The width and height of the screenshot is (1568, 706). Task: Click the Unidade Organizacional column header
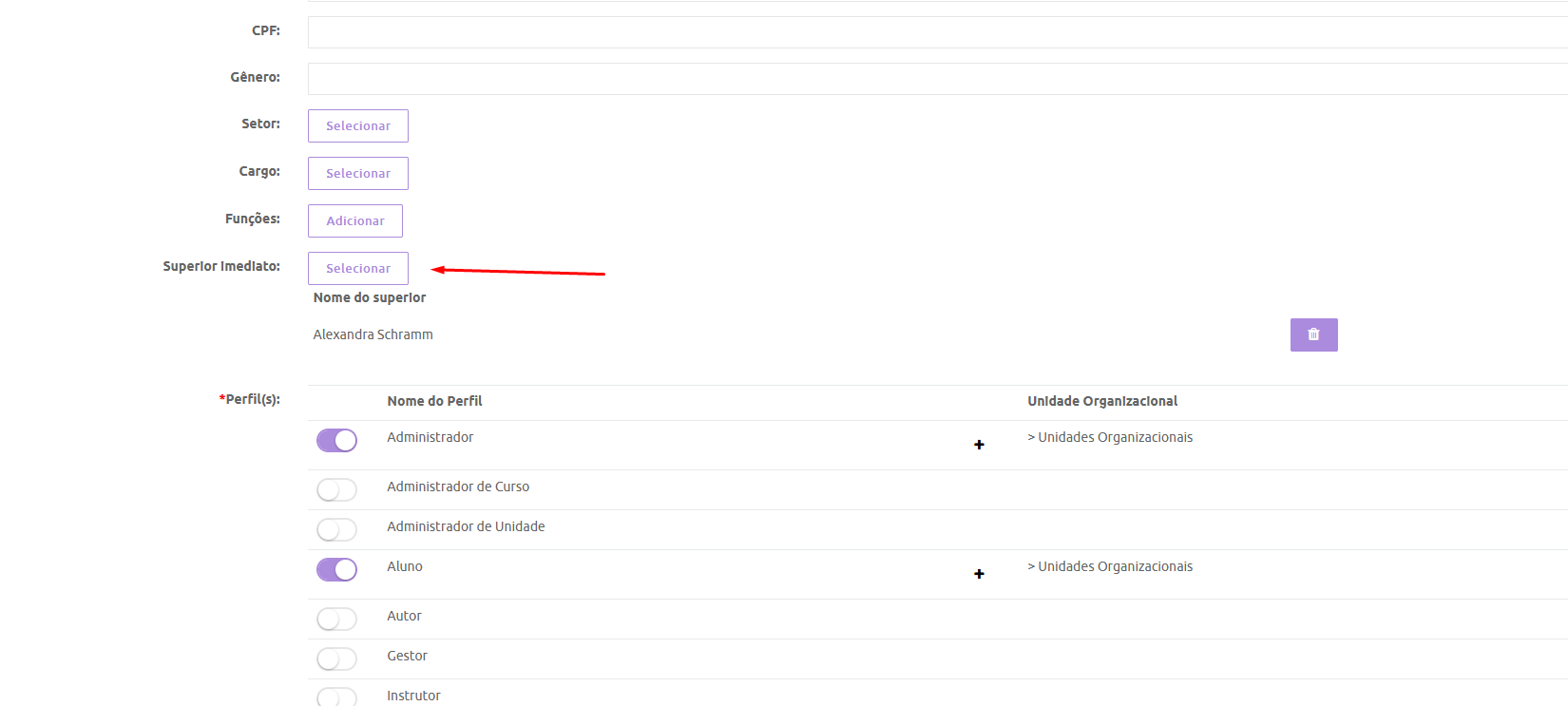click(x=1101, y=401)
